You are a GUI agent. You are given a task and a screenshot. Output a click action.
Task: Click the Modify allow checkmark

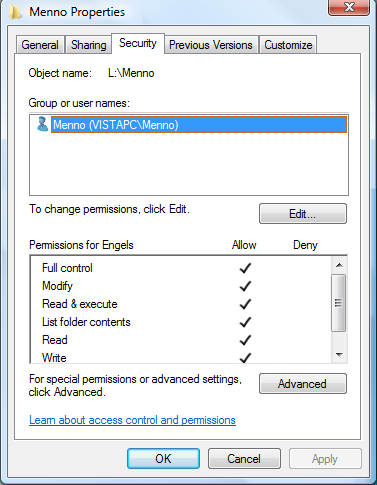pos(245,286)
